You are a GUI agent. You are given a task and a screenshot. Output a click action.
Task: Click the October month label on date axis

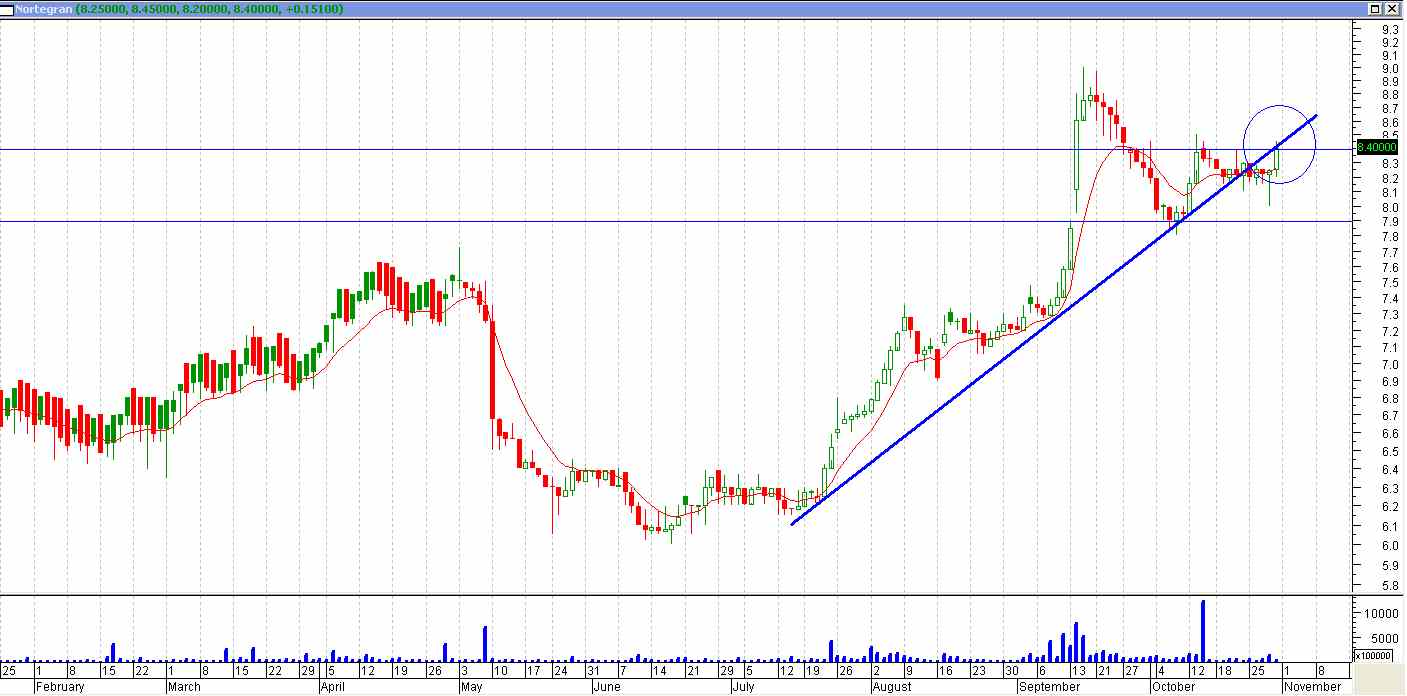point(1174,687)
